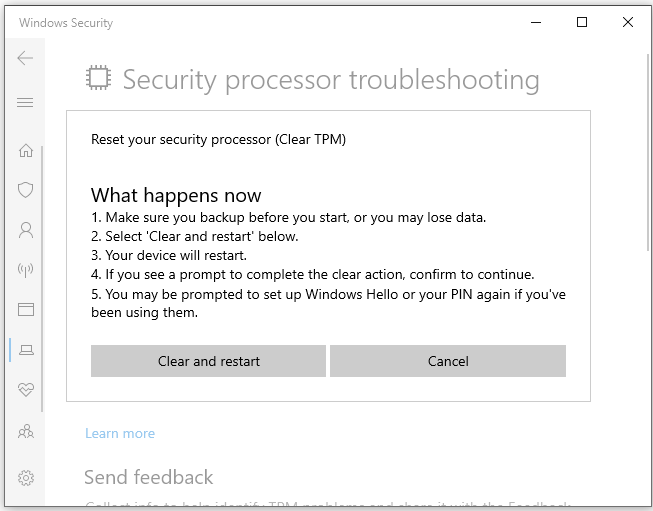
Task: Open Device performance & health heart icon
Action: 26,390
